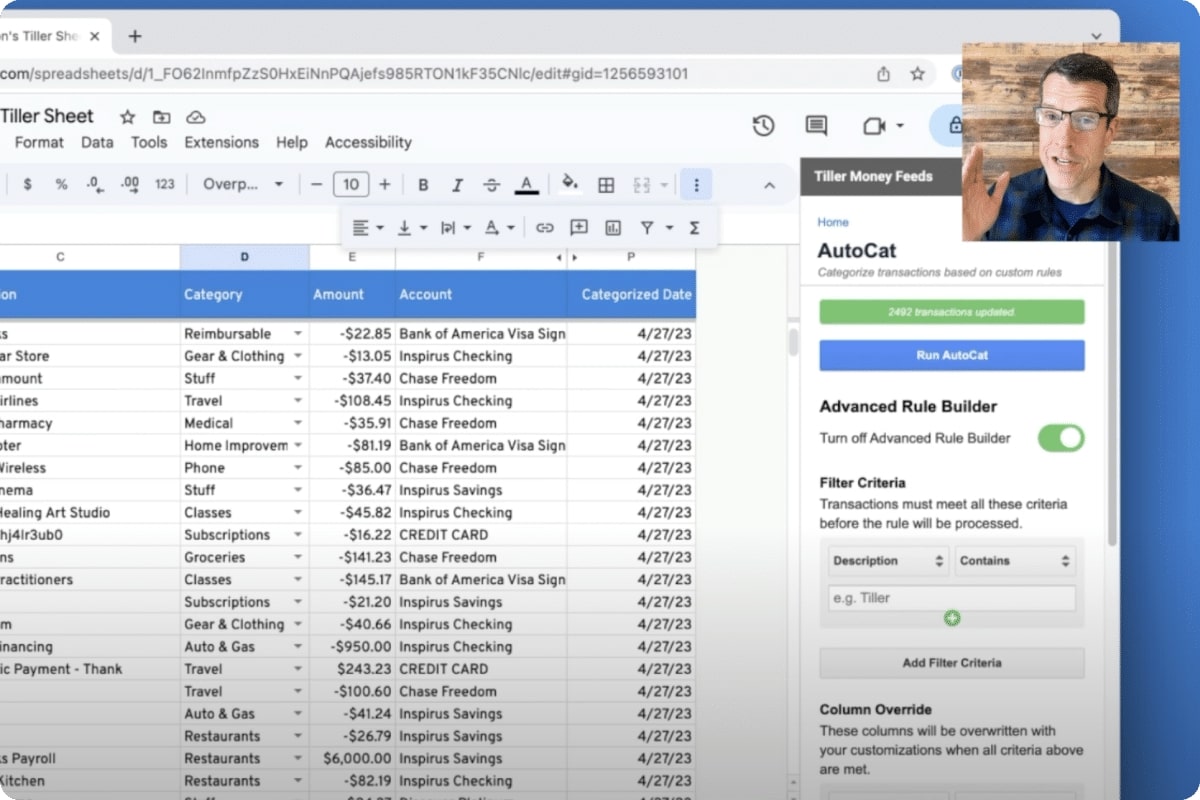Select the $6,000.00 amount cell
Viewport: 1200px width, 800px height.
(x=352, y=758)
